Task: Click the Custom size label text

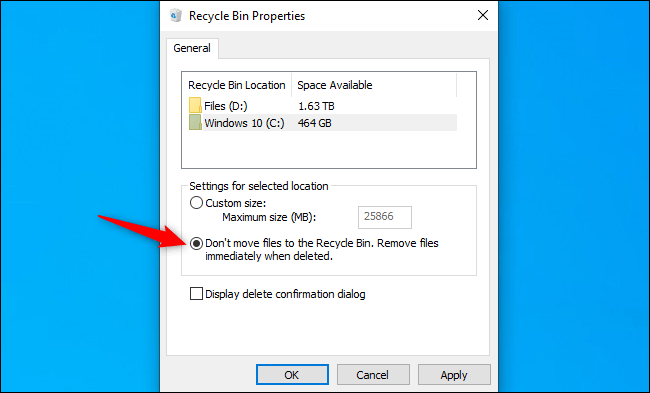Action: tap(235, 203)
